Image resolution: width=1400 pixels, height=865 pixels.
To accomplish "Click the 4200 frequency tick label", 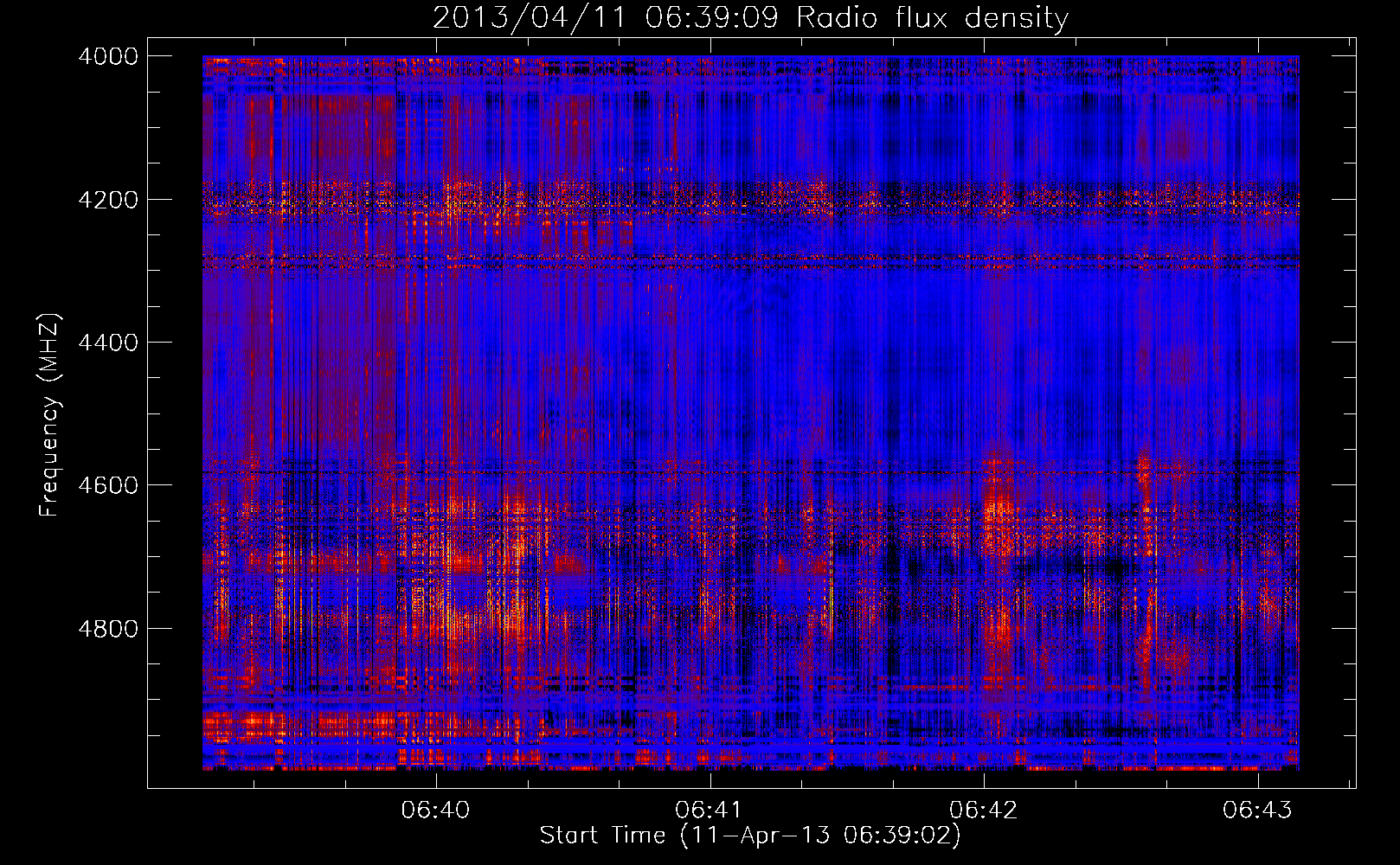I will click(108, 200).
